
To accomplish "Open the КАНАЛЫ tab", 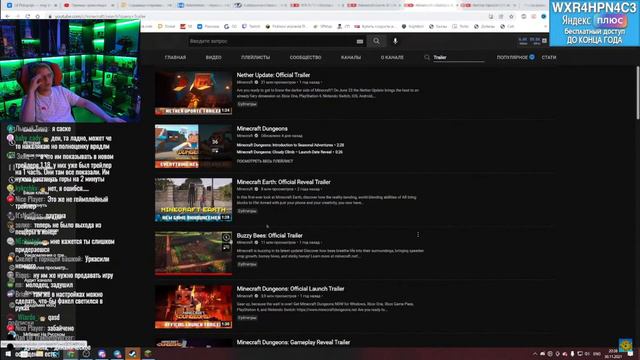I will click(351, 58).
